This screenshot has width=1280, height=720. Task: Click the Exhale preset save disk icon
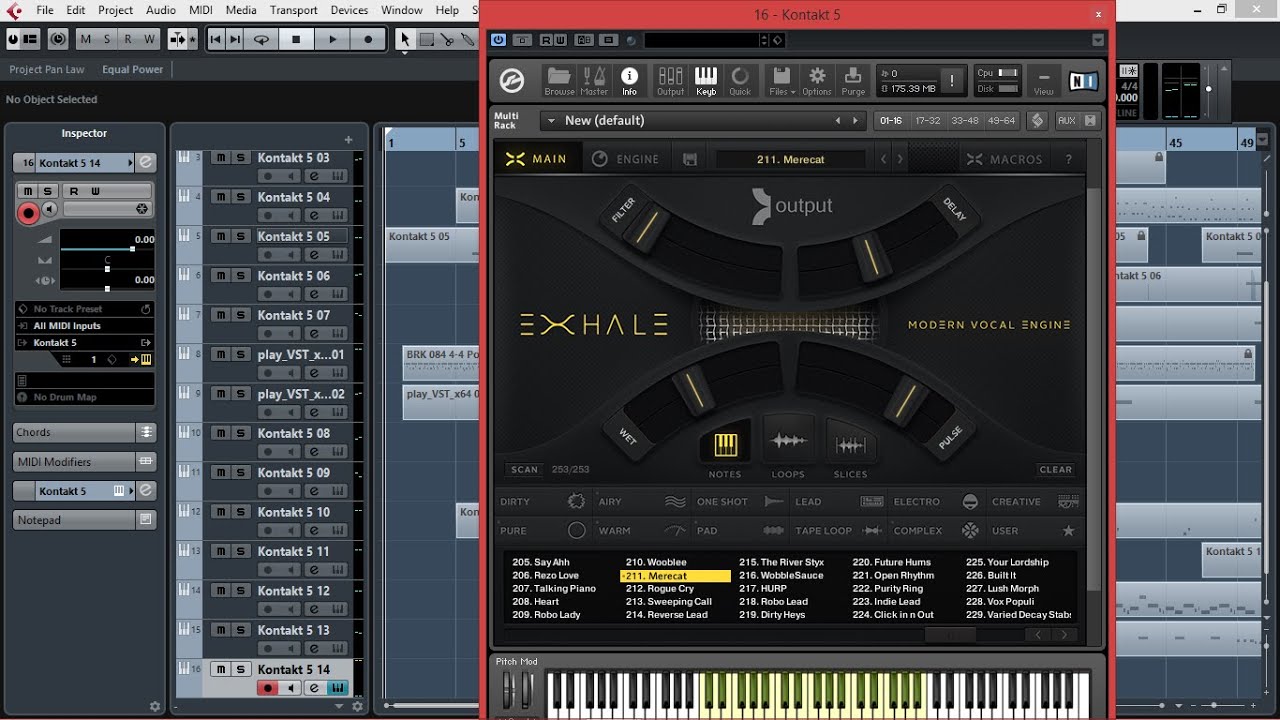tap(689, 159)
